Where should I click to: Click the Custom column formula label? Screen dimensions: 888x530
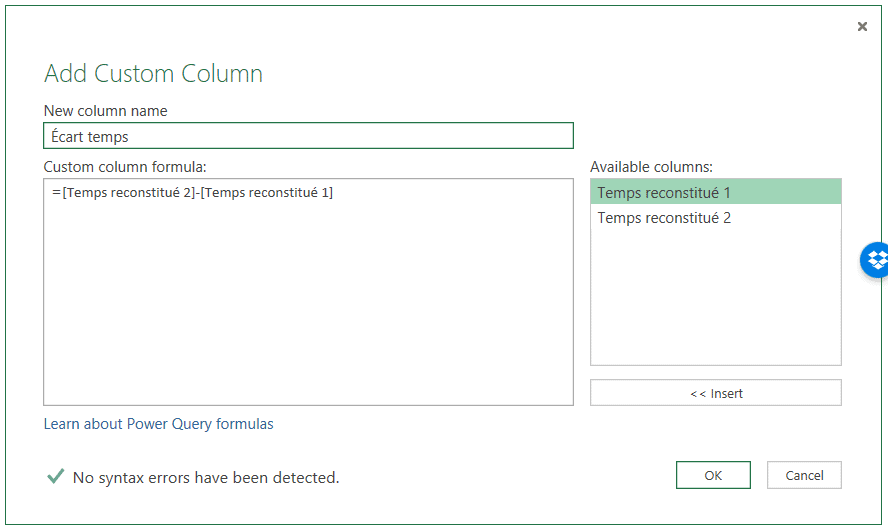click(x=124, y=167)
